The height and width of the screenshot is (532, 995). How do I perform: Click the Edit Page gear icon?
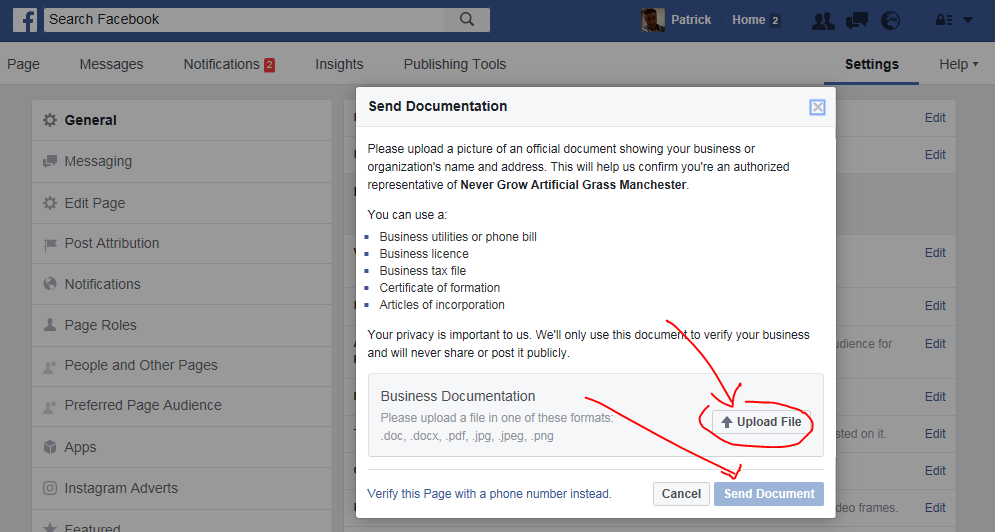coord(49,203)
